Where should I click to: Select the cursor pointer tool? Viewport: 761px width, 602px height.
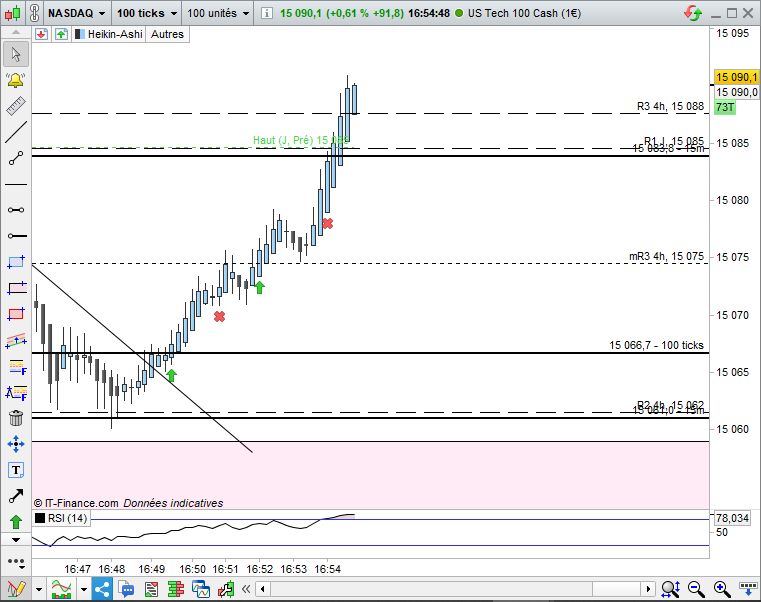16,54
